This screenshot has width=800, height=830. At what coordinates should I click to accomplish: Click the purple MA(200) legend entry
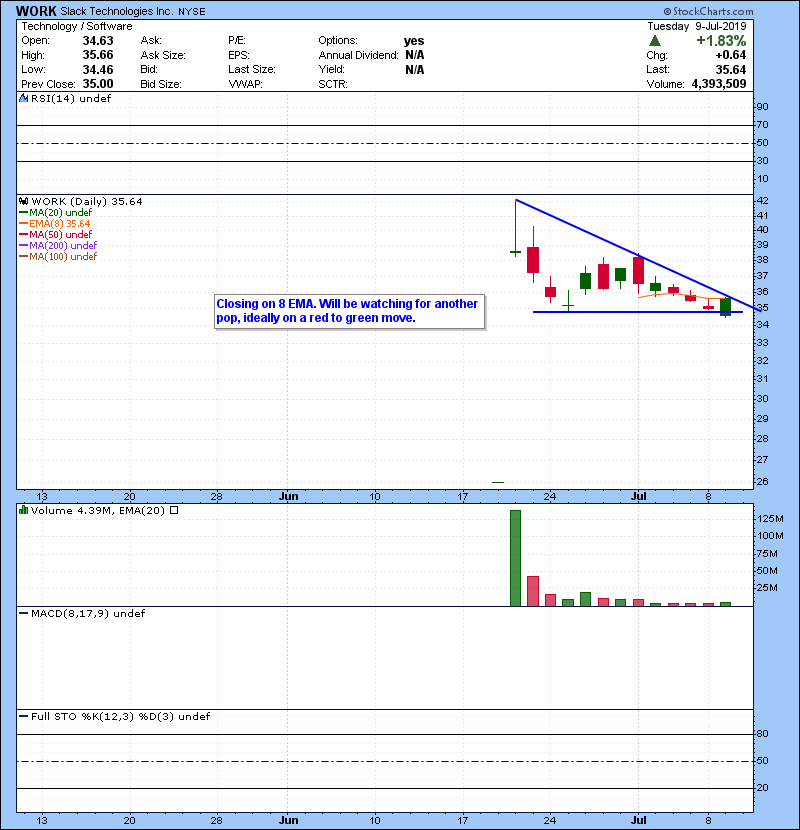(x=62, y=245)
